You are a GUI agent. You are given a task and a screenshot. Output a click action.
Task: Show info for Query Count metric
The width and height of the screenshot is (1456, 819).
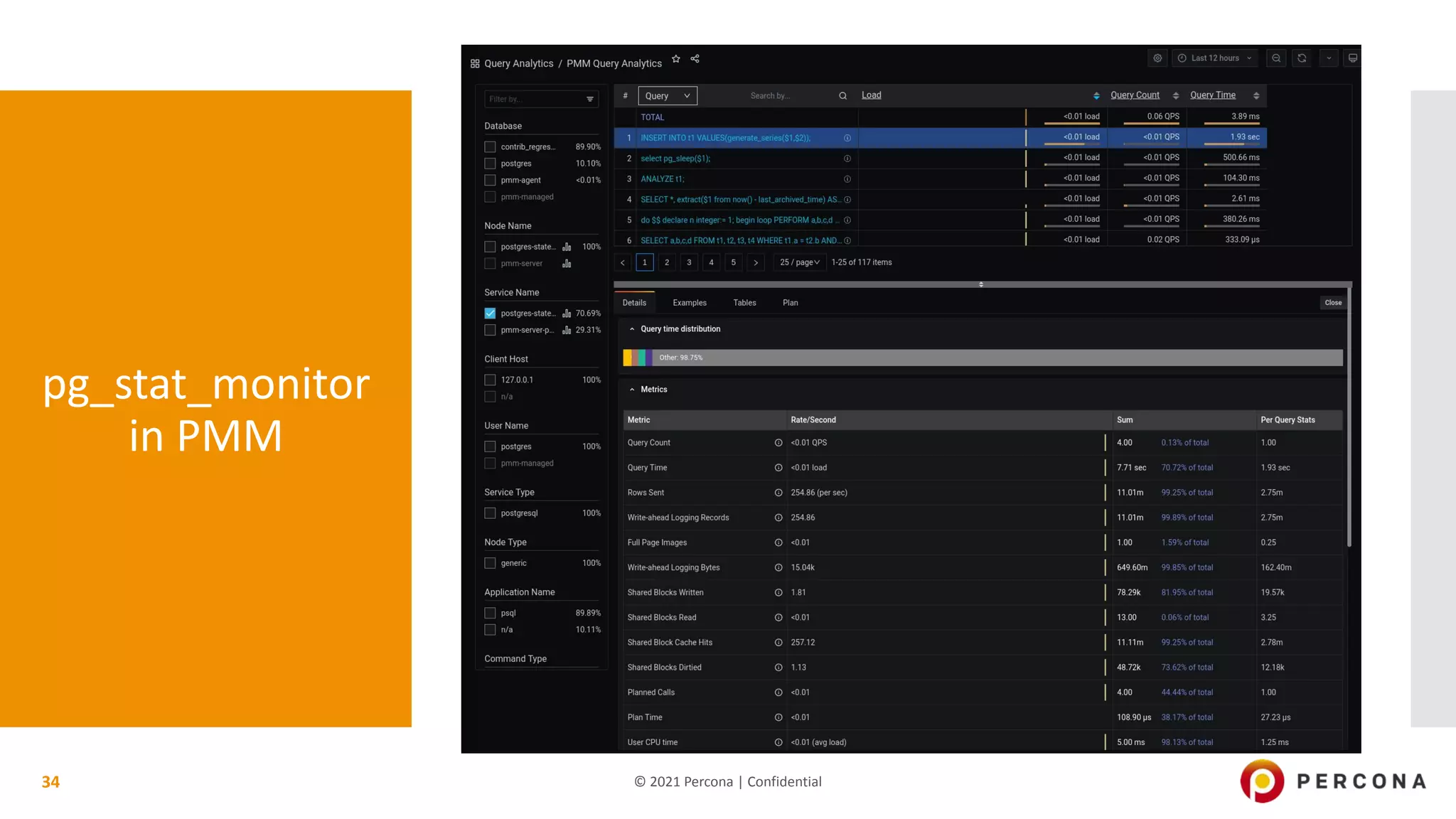point(778,443)
